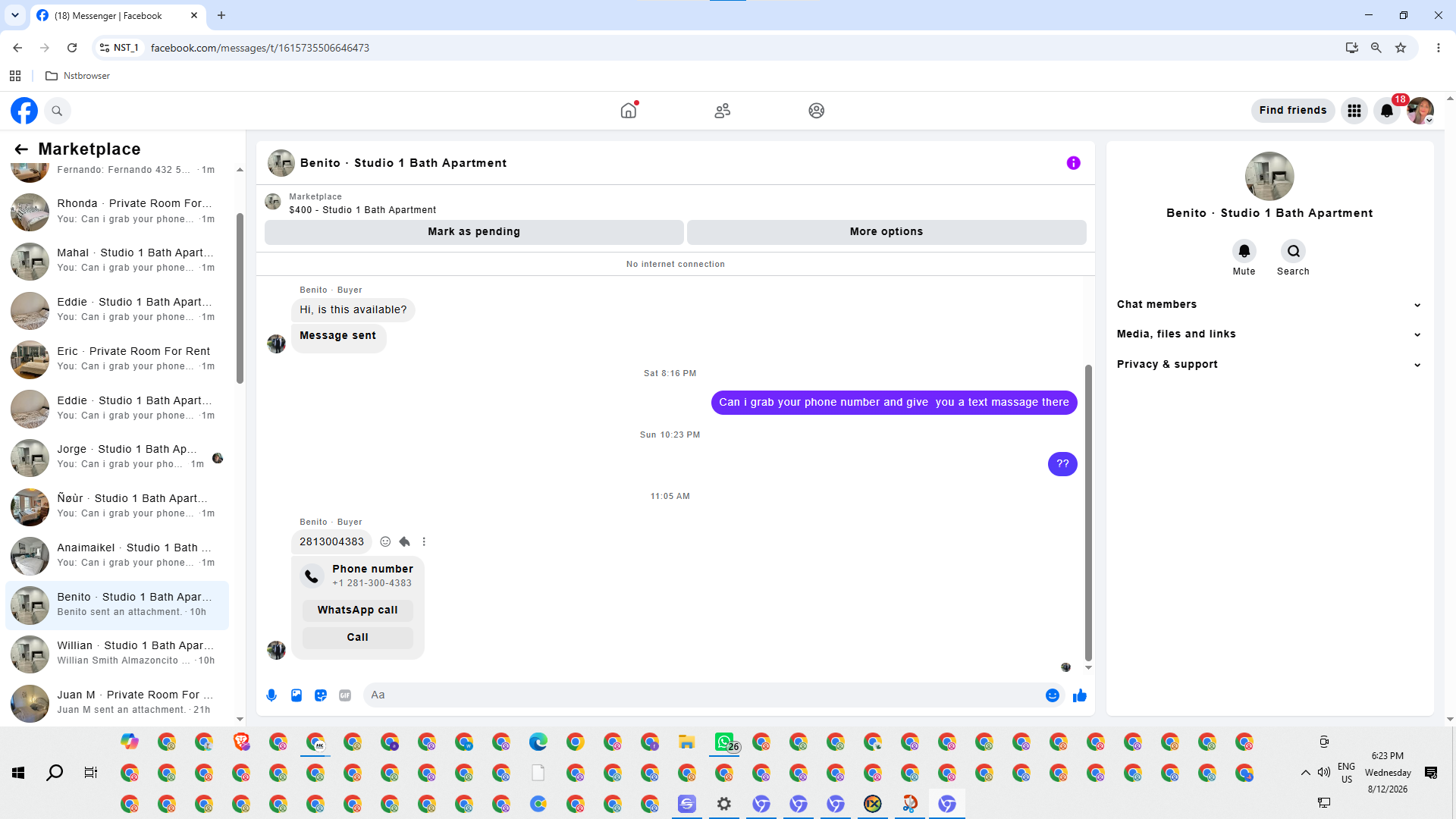Open WhatsApp from the taskbar
1456x819 pixels.
[724, 742]
